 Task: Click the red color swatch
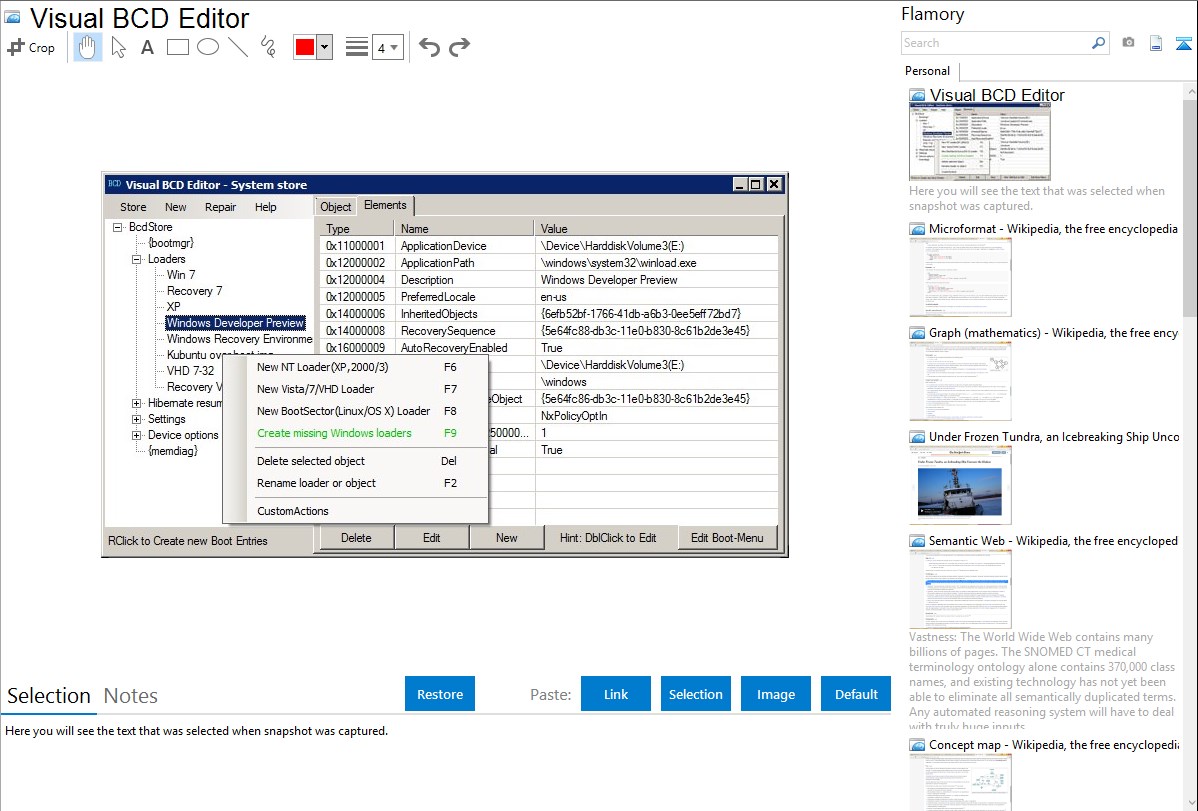click(305, 47)
